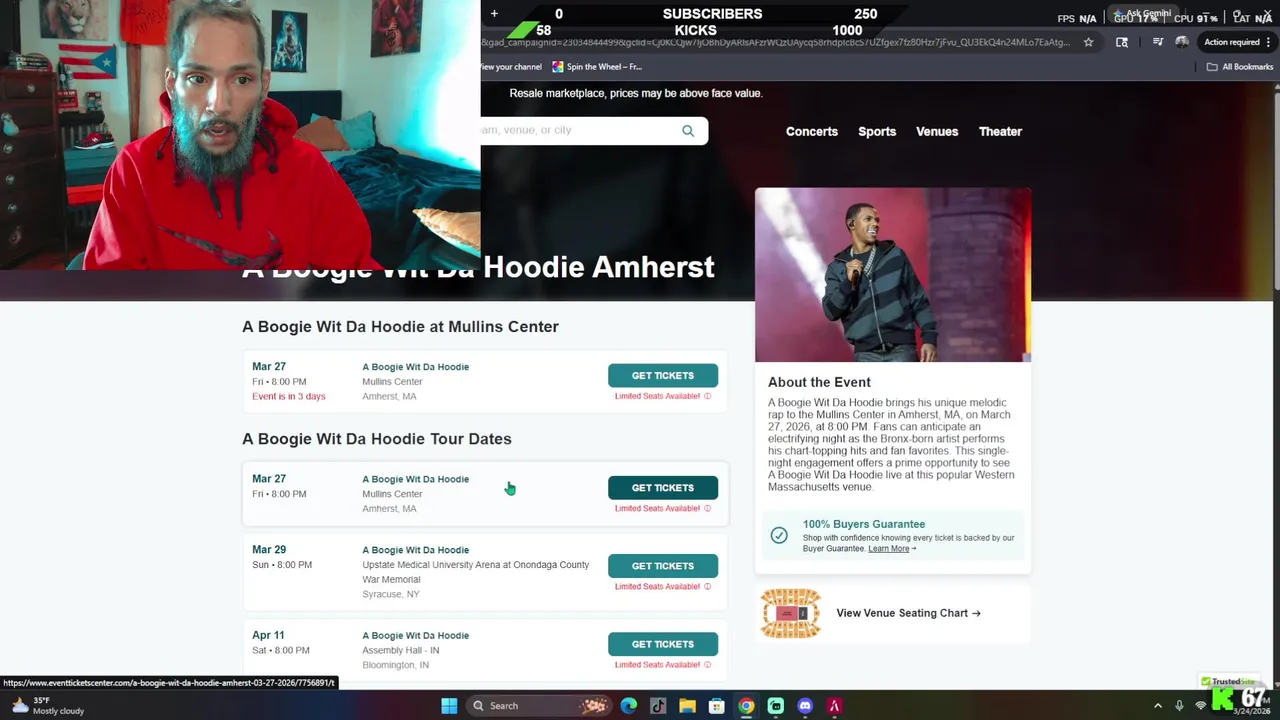Image resolution: width=1280 pixels, height=720 pixels.
Task: Click the team, venue, or city search field
Action: tap(578, 131)
